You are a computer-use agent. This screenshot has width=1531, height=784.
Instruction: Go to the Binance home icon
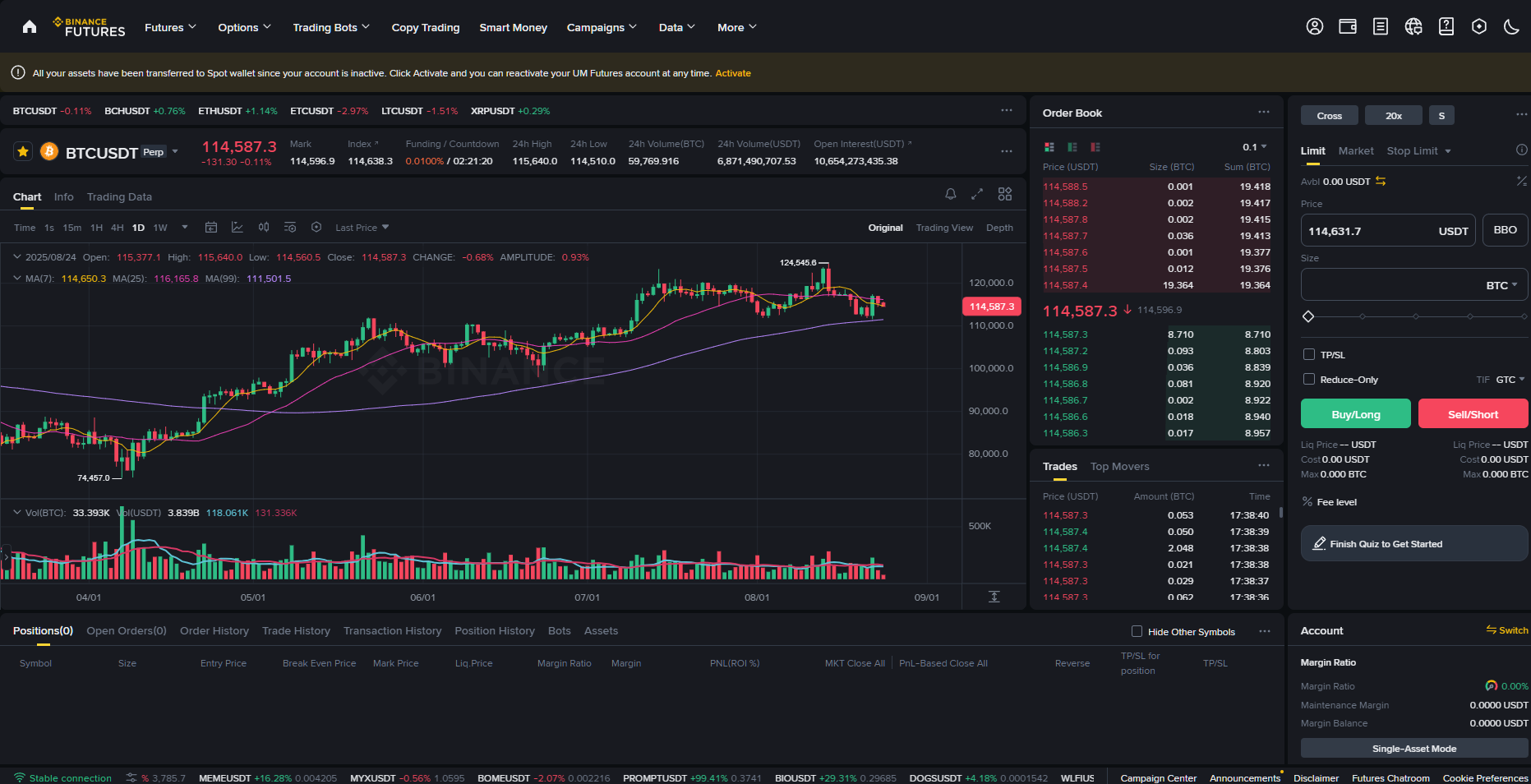[30, 27]
